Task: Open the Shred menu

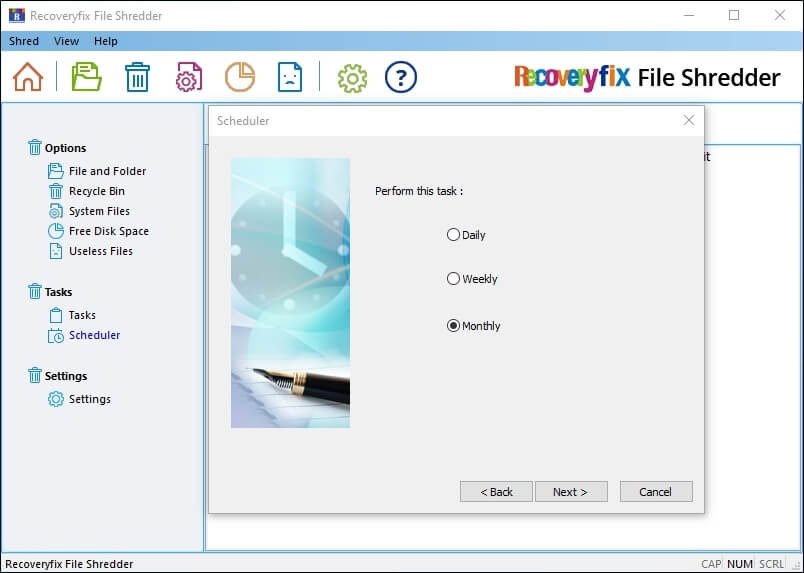Action: pyautogui.click(x=24, y=41)
